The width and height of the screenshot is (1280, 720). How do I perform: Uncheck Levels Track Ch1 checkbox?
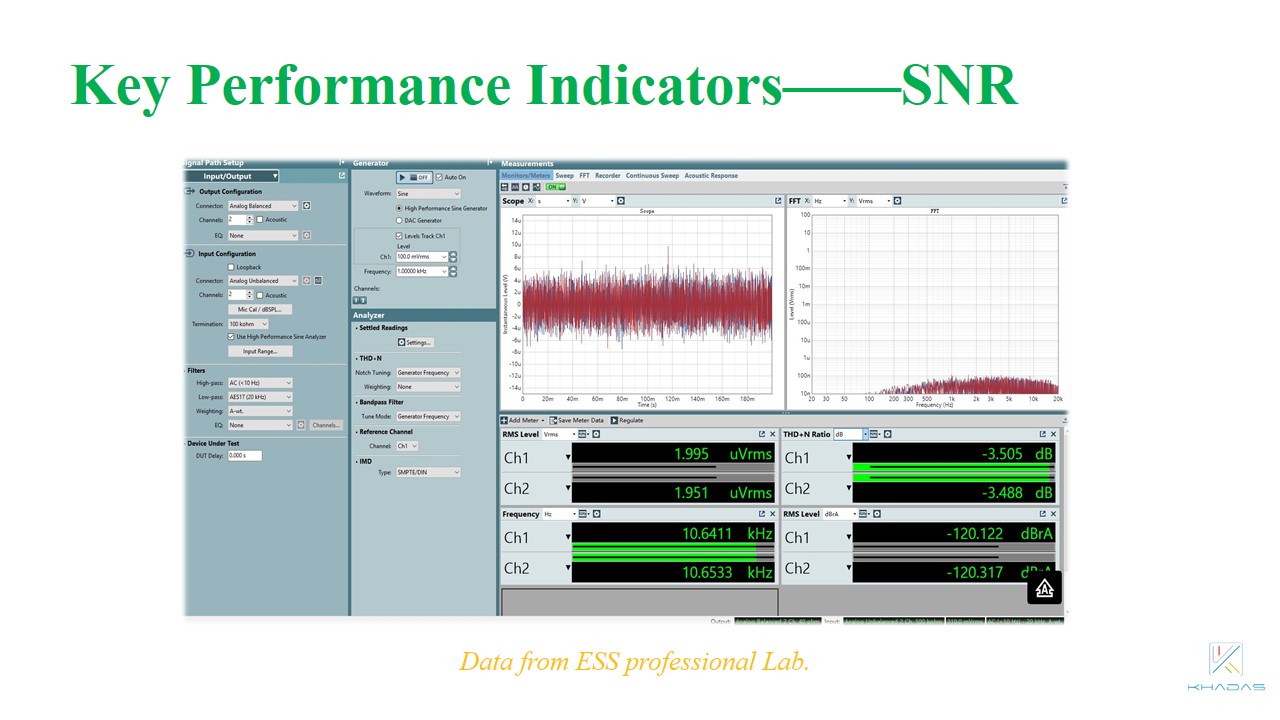(399, 236)
